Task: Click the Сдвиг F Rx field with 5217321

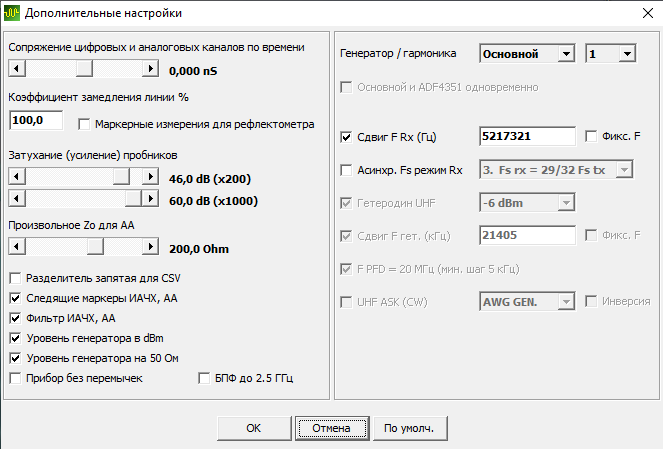Action: 527,136
